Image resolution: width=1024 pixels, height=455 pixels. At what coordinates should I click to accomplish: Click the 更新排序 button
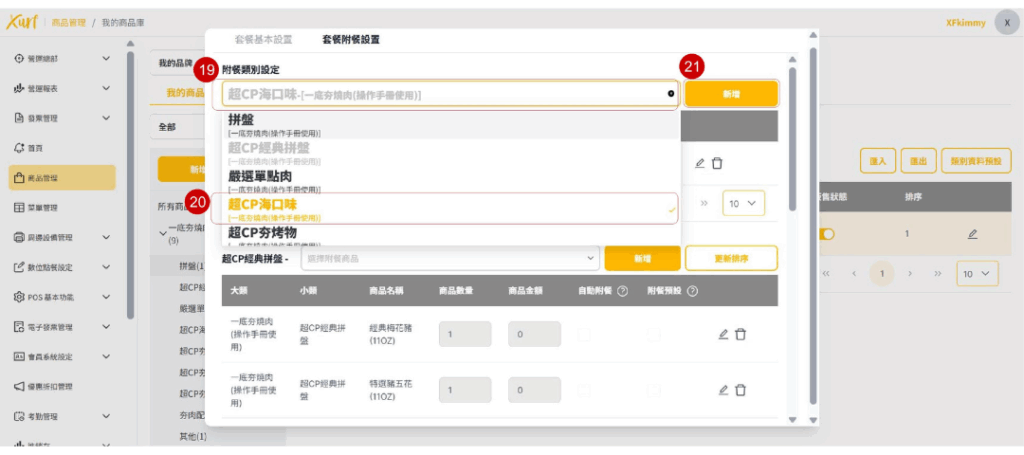(x=731, y=258)
